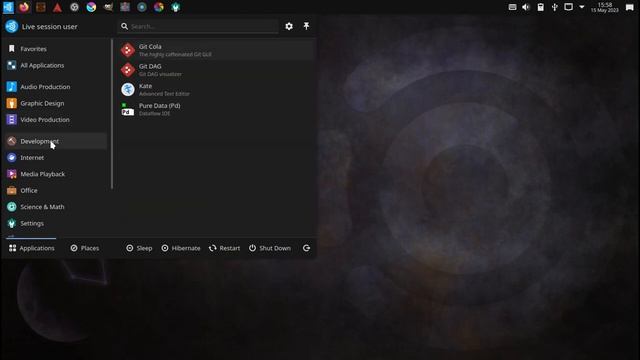Click the Live session user name
This screenshot has height=360, width=640.
point(49,27)
